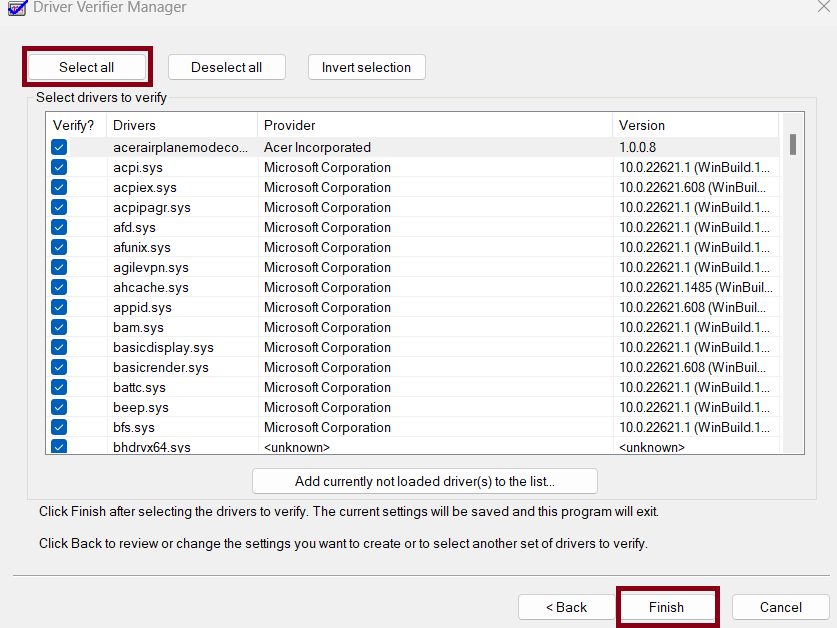Close the Driver Verifier Manager window

822,6
